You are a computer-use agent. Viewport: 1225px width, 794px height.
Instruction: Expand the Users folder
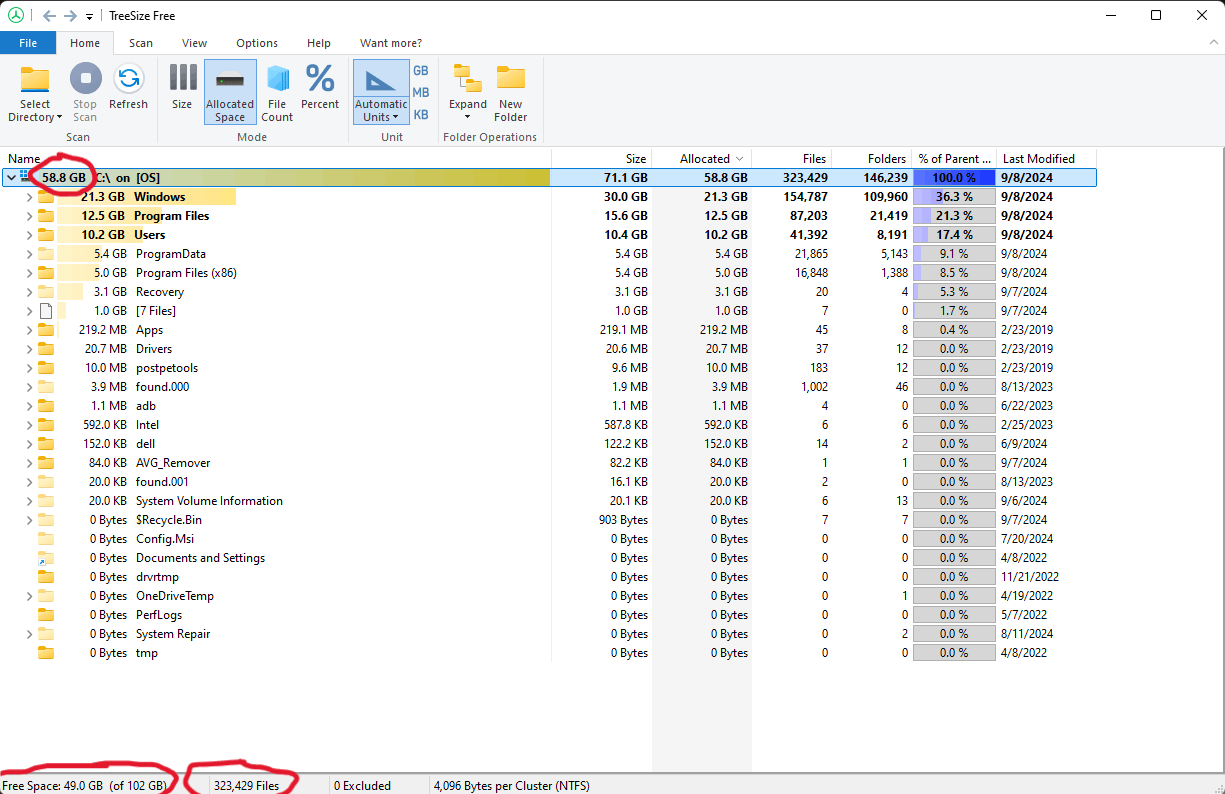(x=29, y=235)
